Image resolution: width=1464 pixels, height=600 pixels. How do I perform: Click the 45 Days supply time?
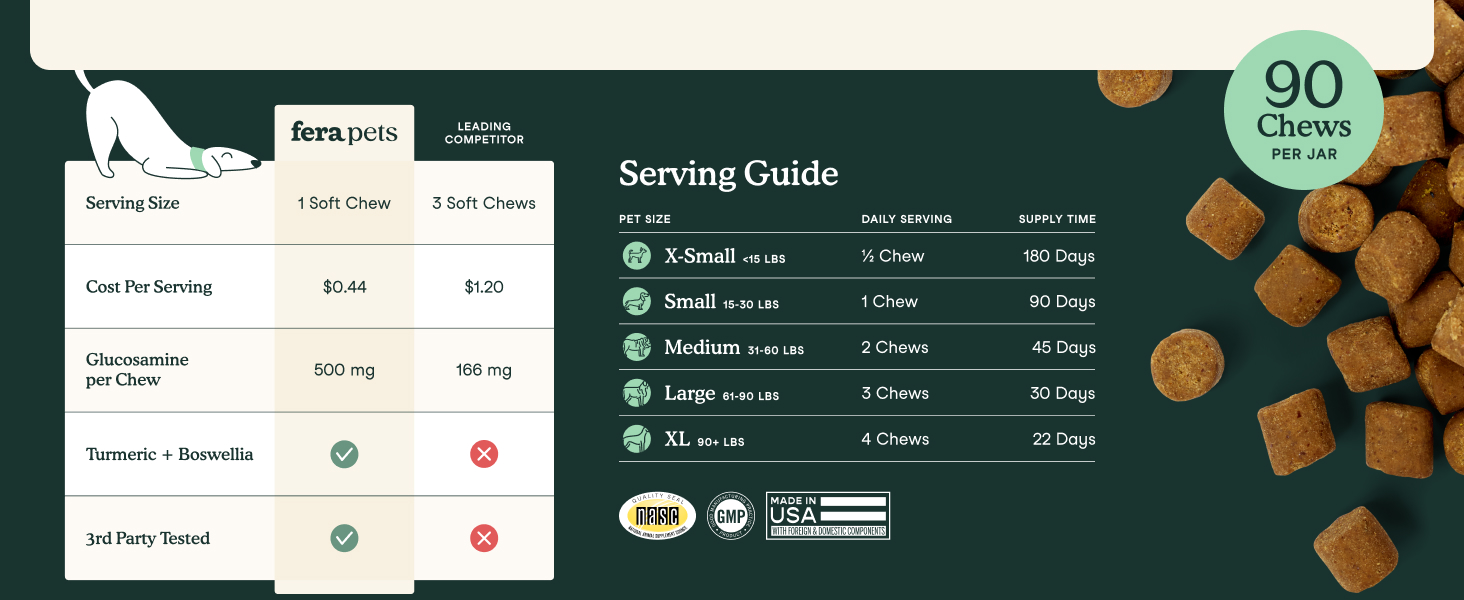coord(1063,348)
